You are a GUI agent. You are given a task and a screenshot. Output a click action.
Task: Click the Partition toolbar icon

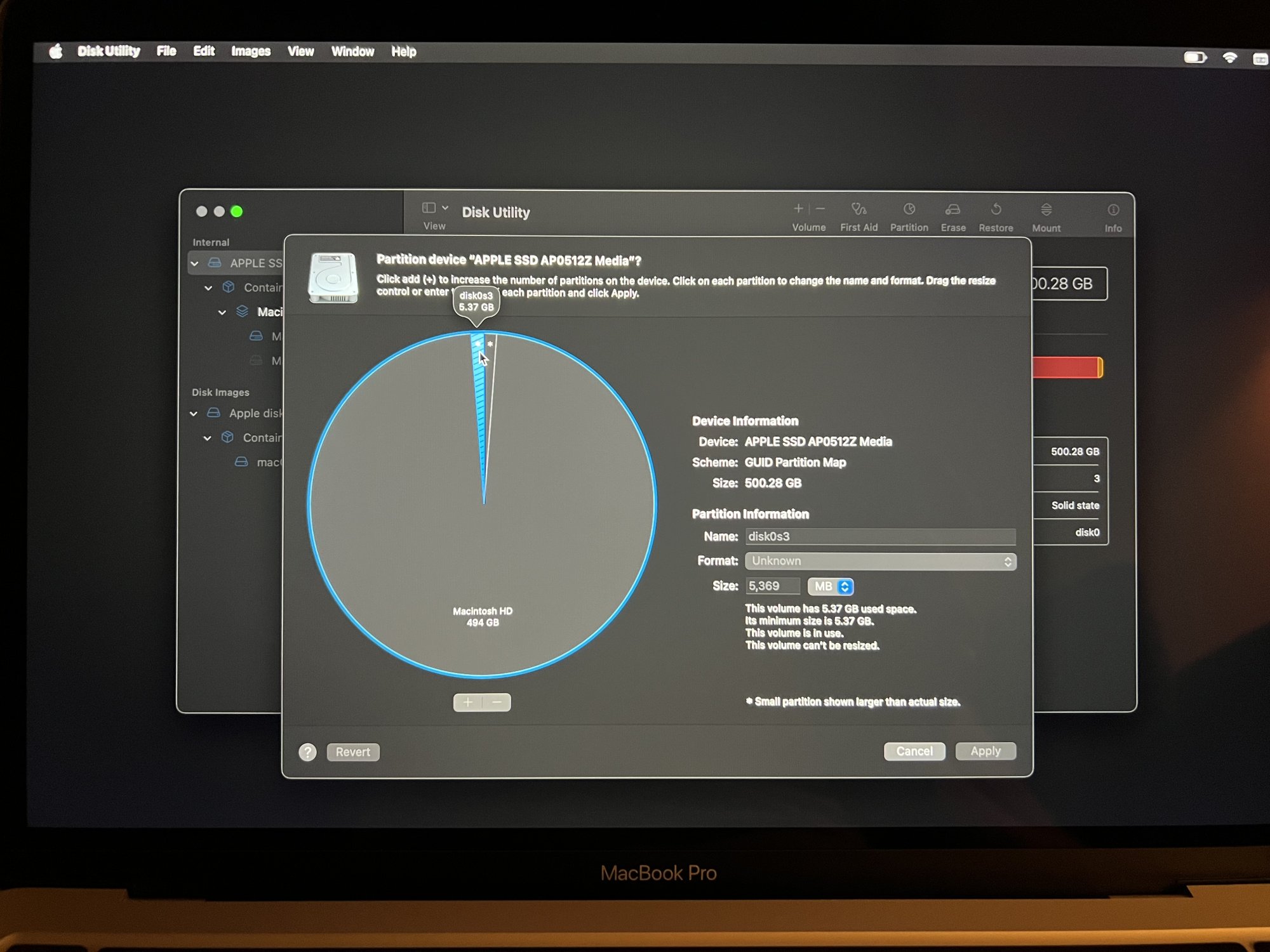pyautogui.click(x=909, y=209)
